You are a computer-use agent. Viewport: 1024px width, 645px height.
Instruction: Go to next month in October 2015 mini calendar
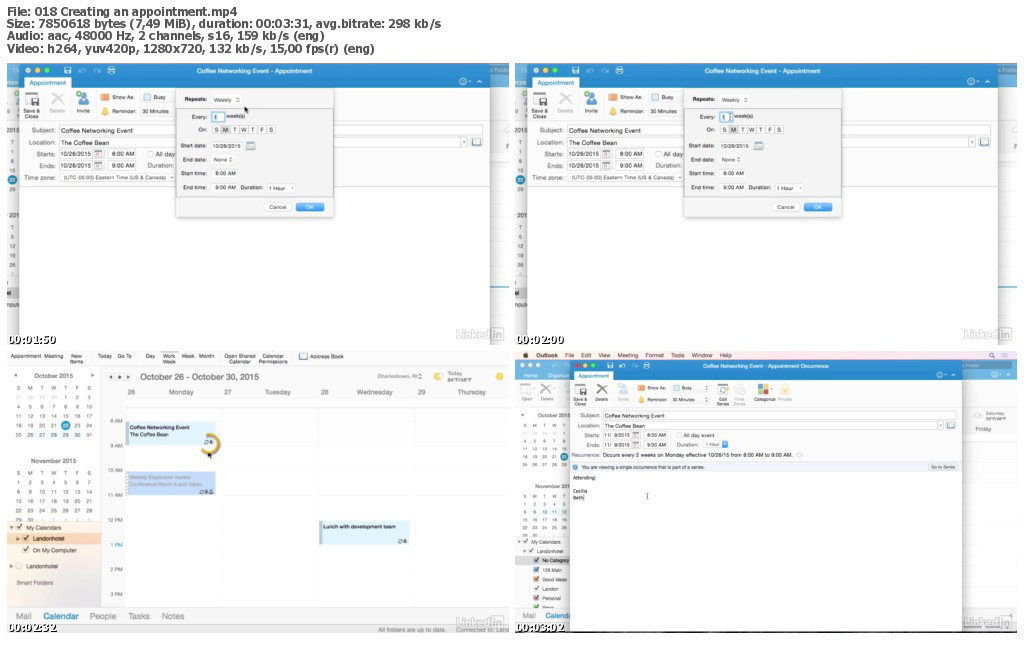click(92, 376)
